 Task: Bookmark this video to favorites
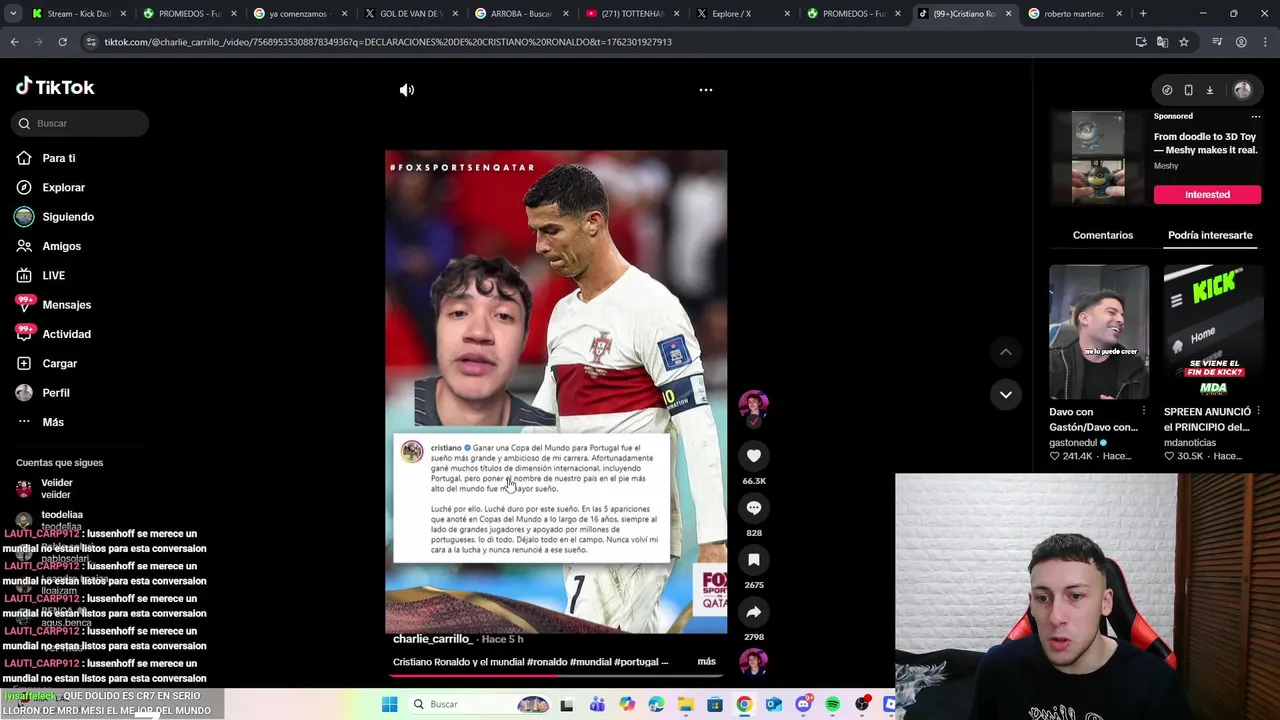coord(754,560)
